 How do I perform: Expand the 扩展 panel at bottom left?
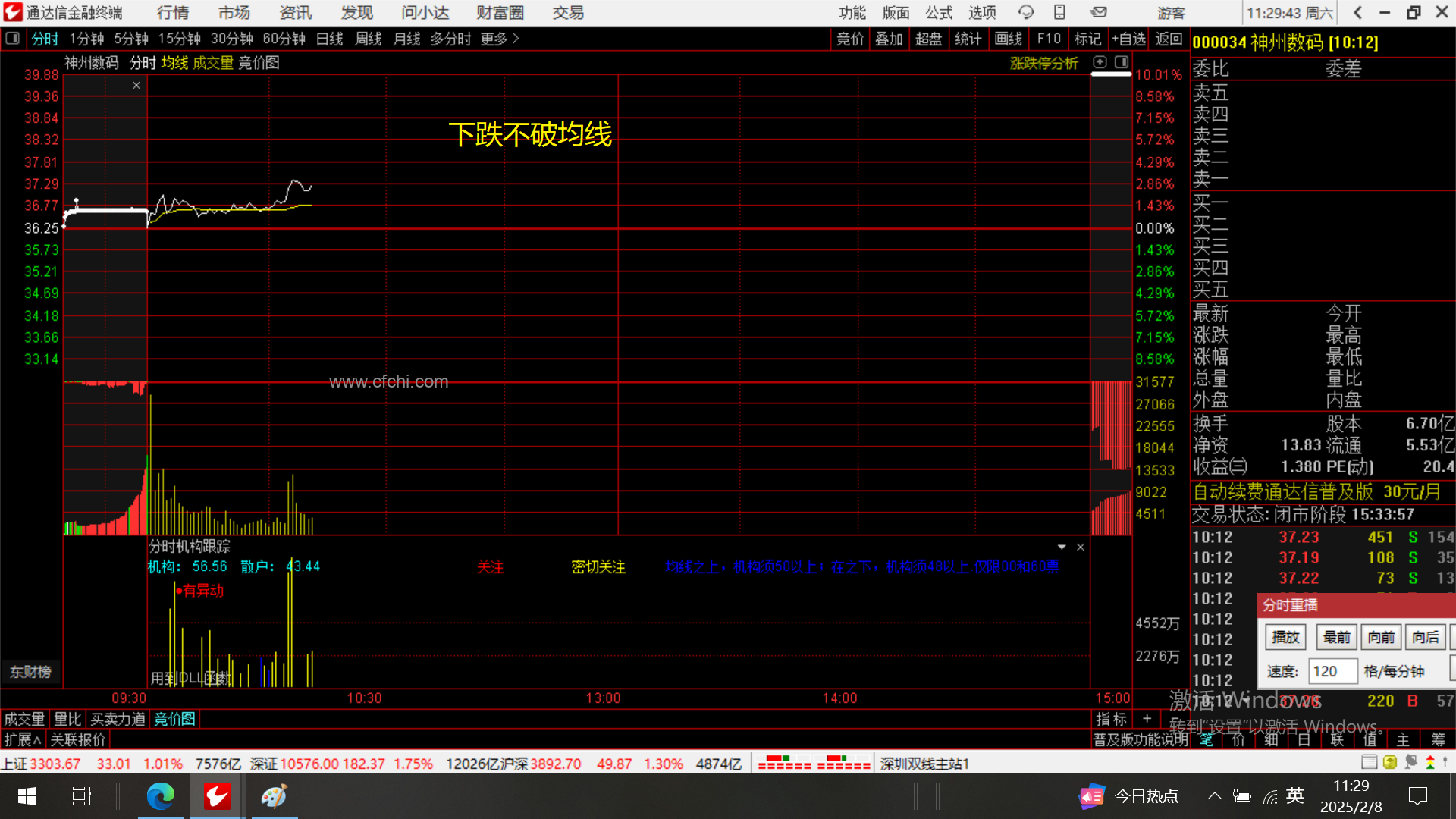pos(22,739)
